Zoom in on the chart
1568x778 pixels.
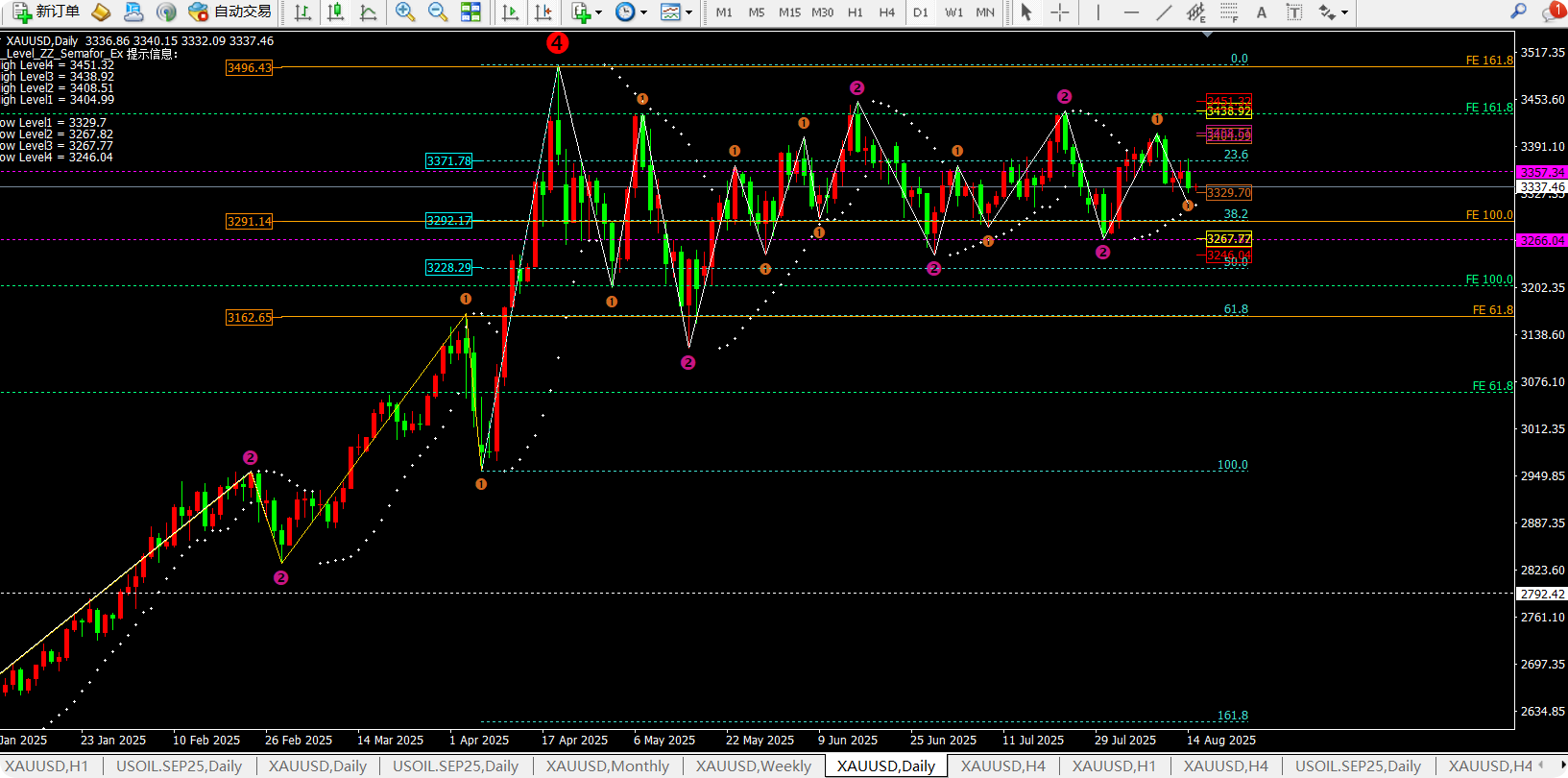[405, 12]
